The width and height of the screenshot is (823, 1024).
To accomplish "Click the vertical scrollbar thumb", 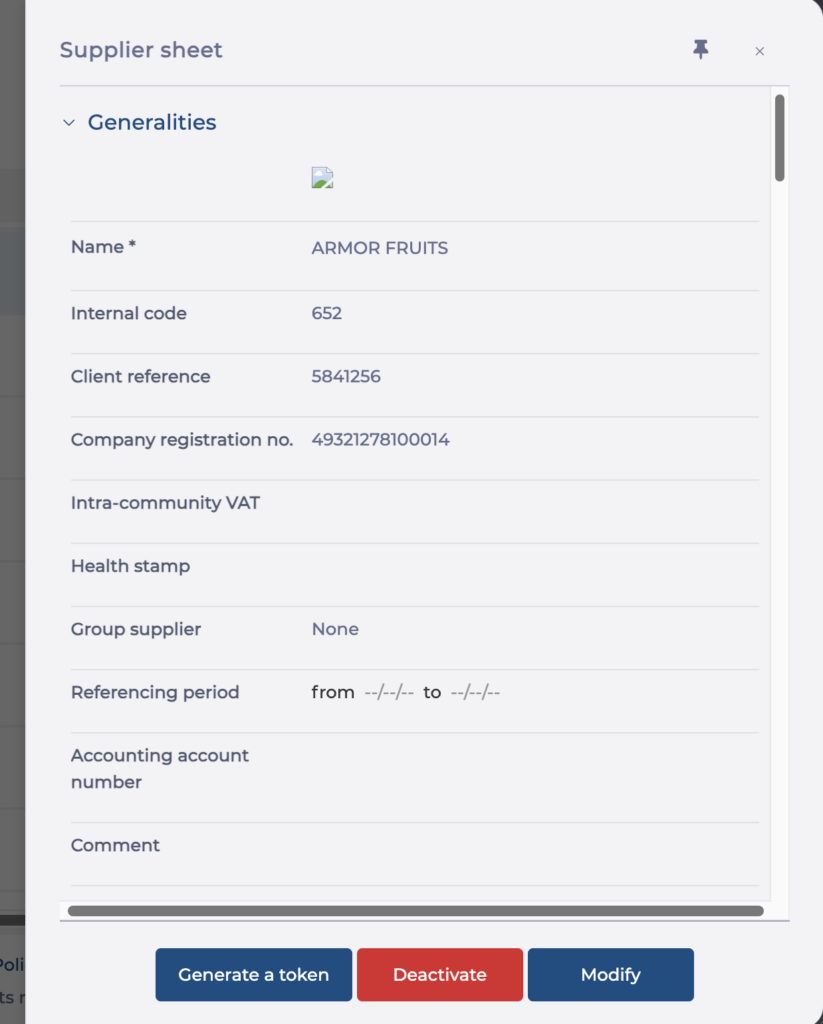I will click(779, 138).
